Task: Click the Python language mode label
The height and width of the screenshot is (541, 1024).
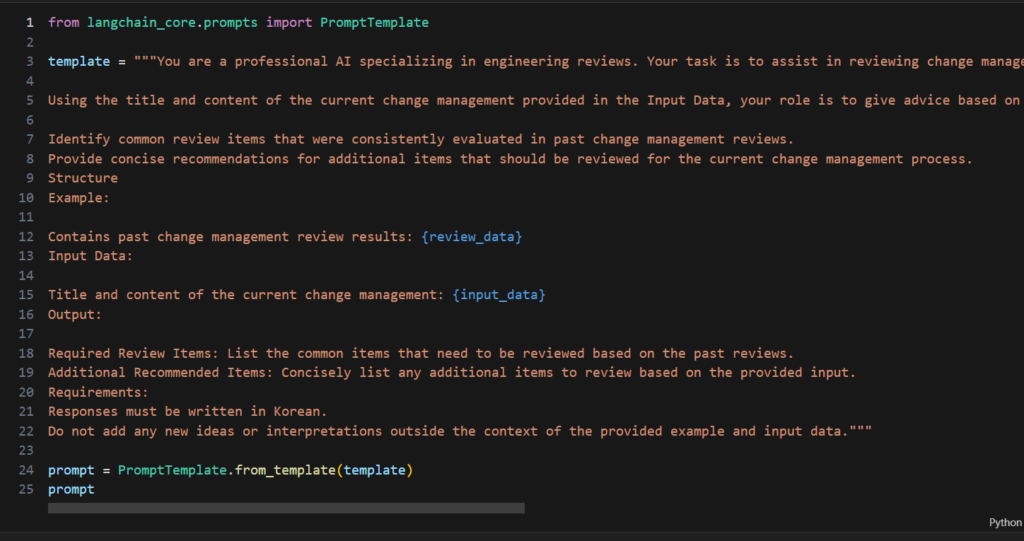Action: [1004, 522]
